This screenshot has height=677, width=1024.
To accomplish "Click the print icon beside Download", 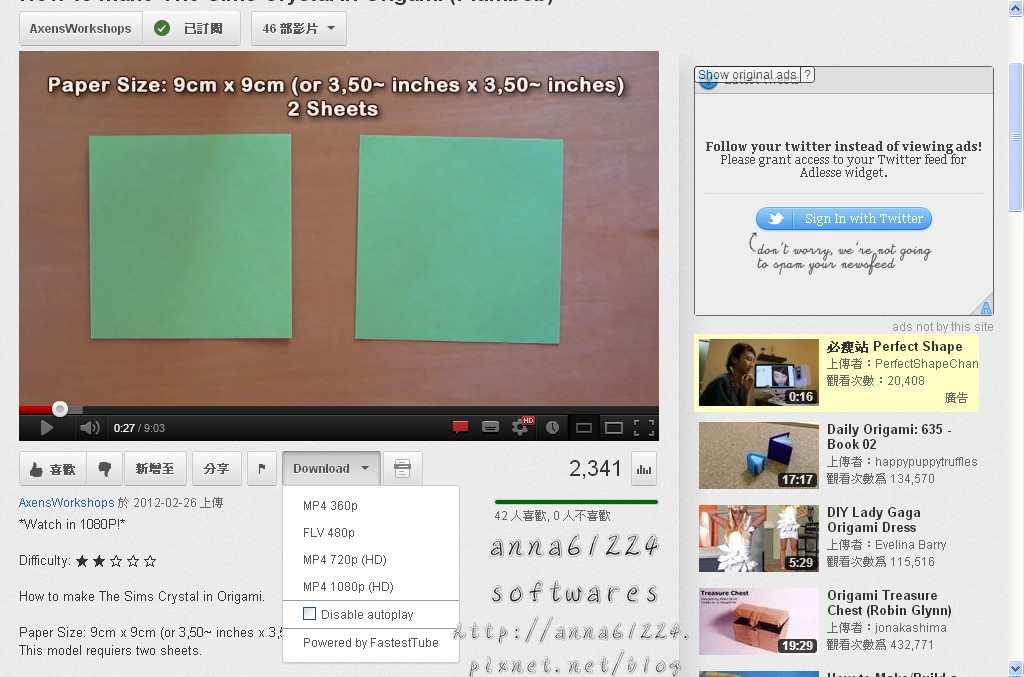I will click(402, 469).
